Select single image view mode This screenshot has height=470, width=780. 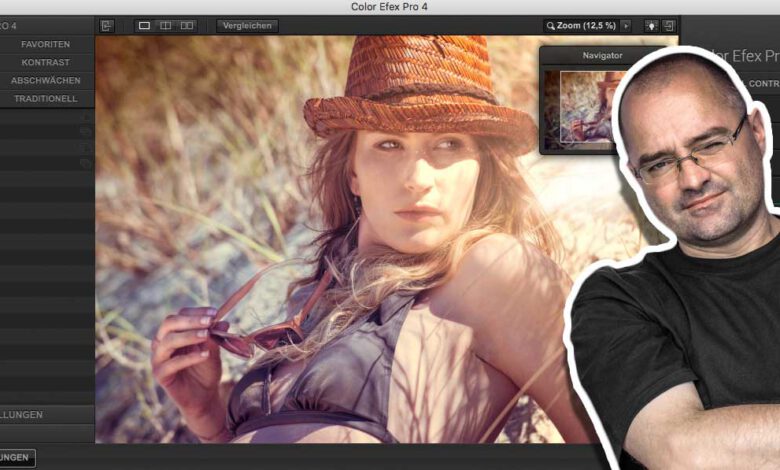[x=144, y=26]
